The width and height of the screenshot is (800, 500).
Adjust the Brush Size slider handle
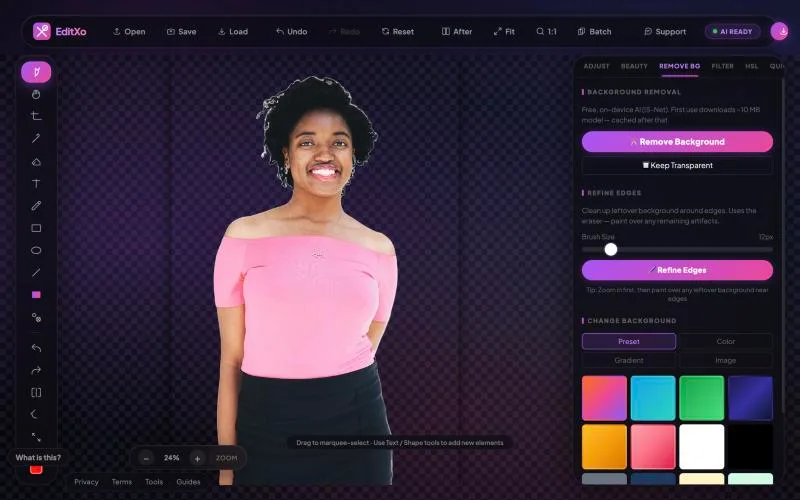click(611, 249)
